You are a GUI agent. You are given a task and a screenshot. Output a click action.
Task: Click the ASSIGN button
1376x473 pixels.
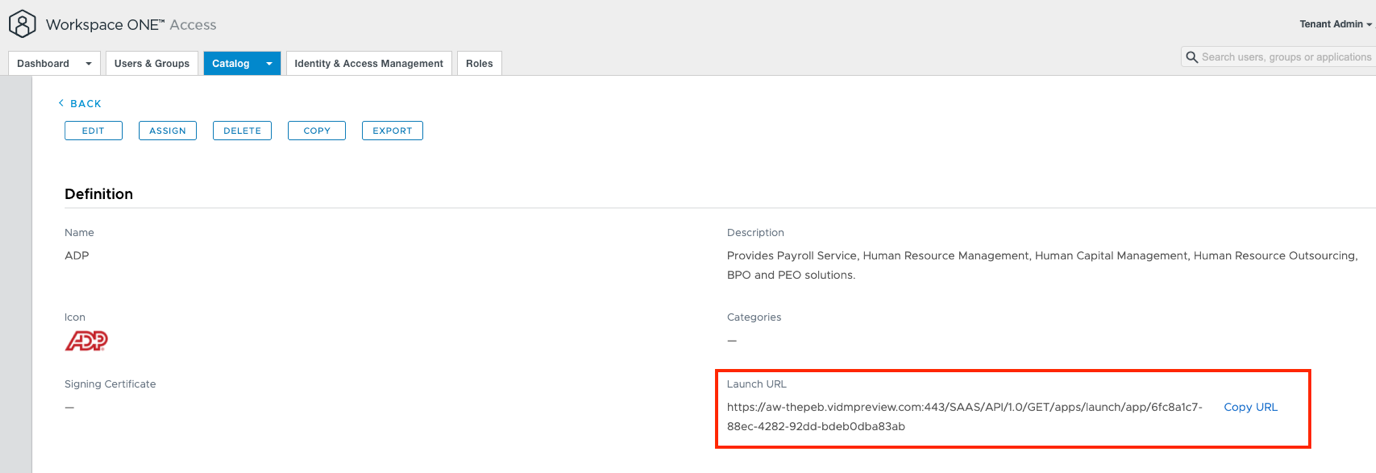click(x=167, y=131)
